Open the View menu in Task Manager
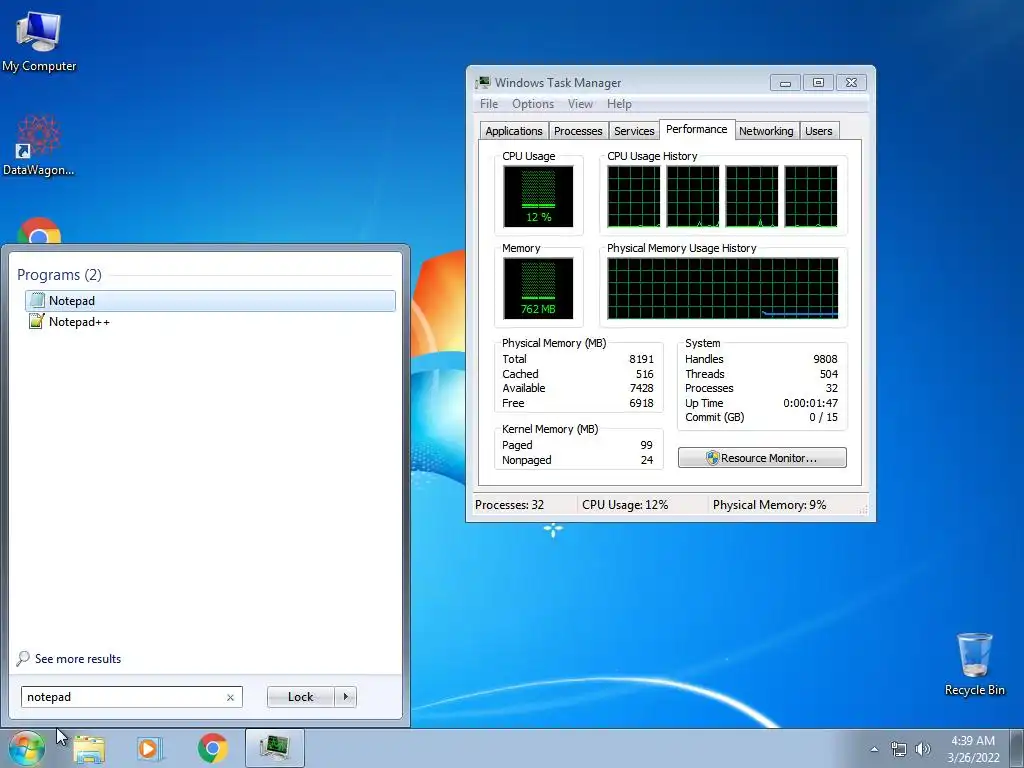 [x=580, y=104]
